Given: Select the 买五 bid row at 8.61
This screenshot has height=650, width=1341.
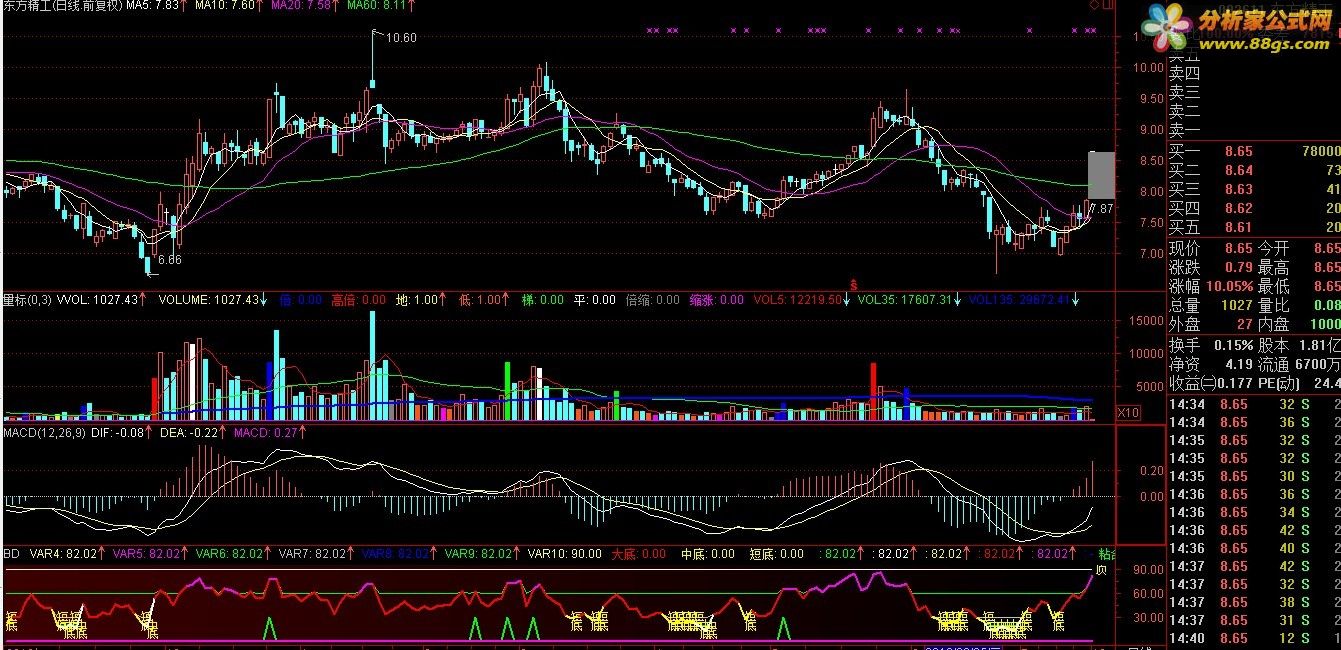Looking at the screenshot, I should click(1254, 227).
